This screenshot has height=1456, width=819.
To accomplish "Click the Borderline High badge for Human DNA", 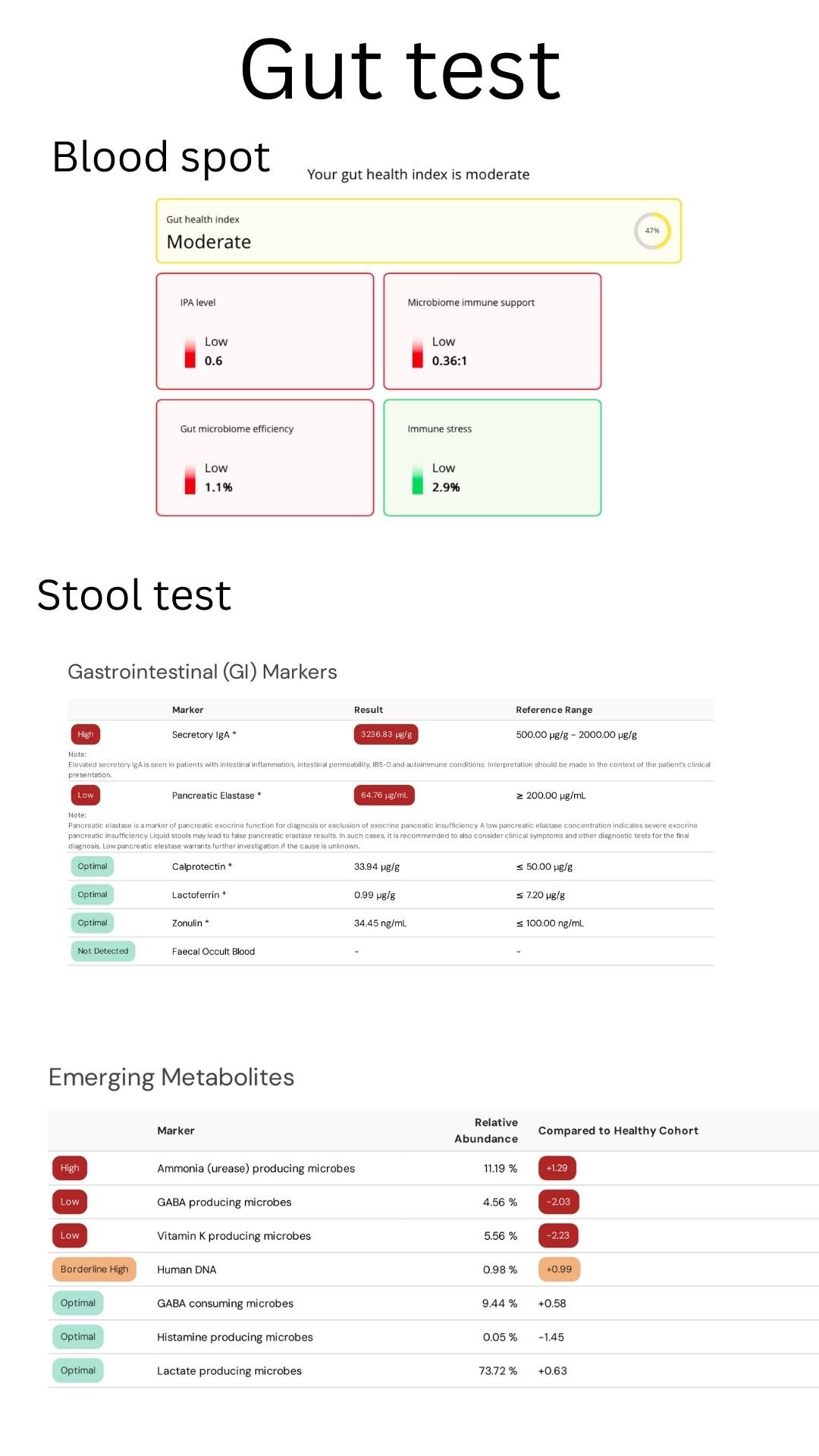I will tap(94, 1269).
